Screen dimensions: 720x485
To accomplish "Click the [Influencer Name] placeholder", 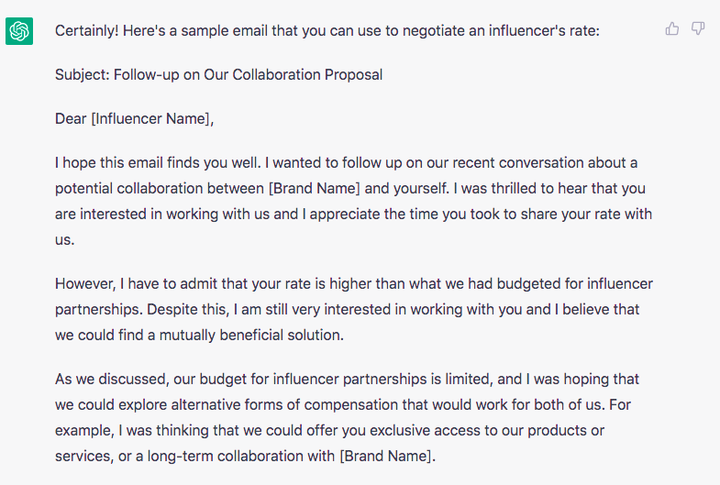I will (151, 118).
